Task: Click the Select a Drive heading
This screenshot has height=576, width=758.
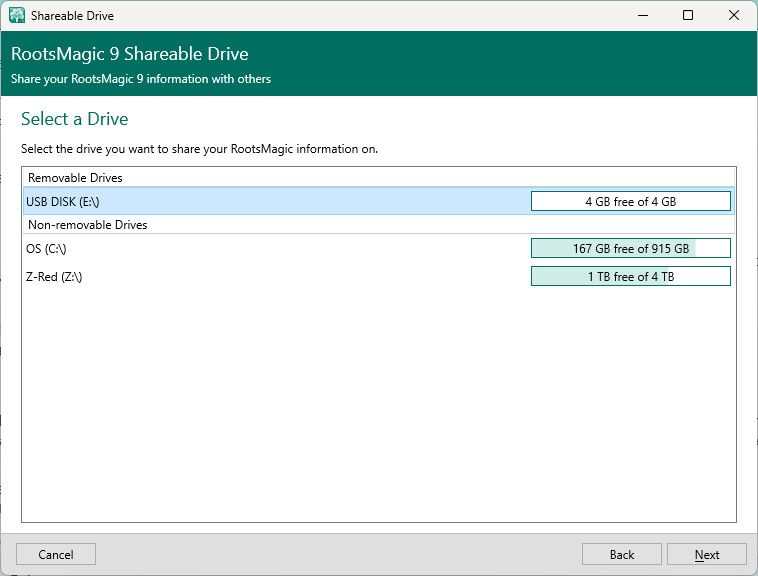Action: [x=75, y=119]
